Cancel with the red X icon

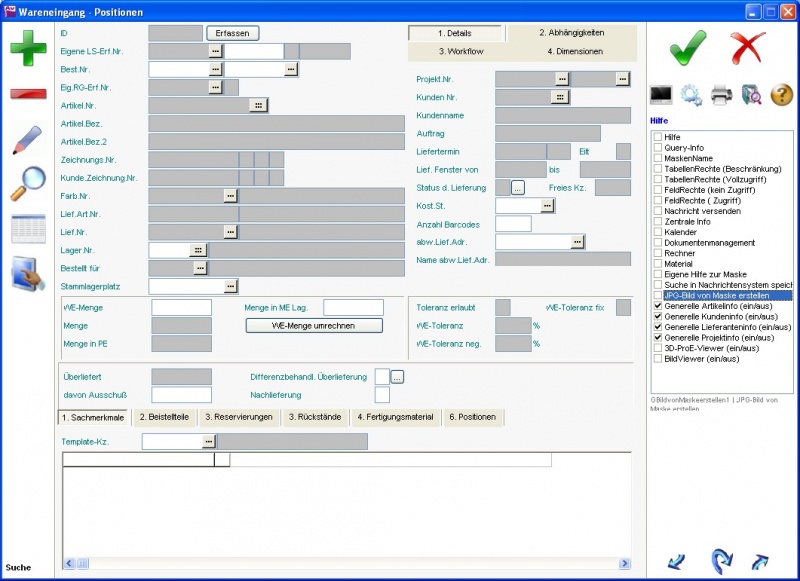[747, 46]
